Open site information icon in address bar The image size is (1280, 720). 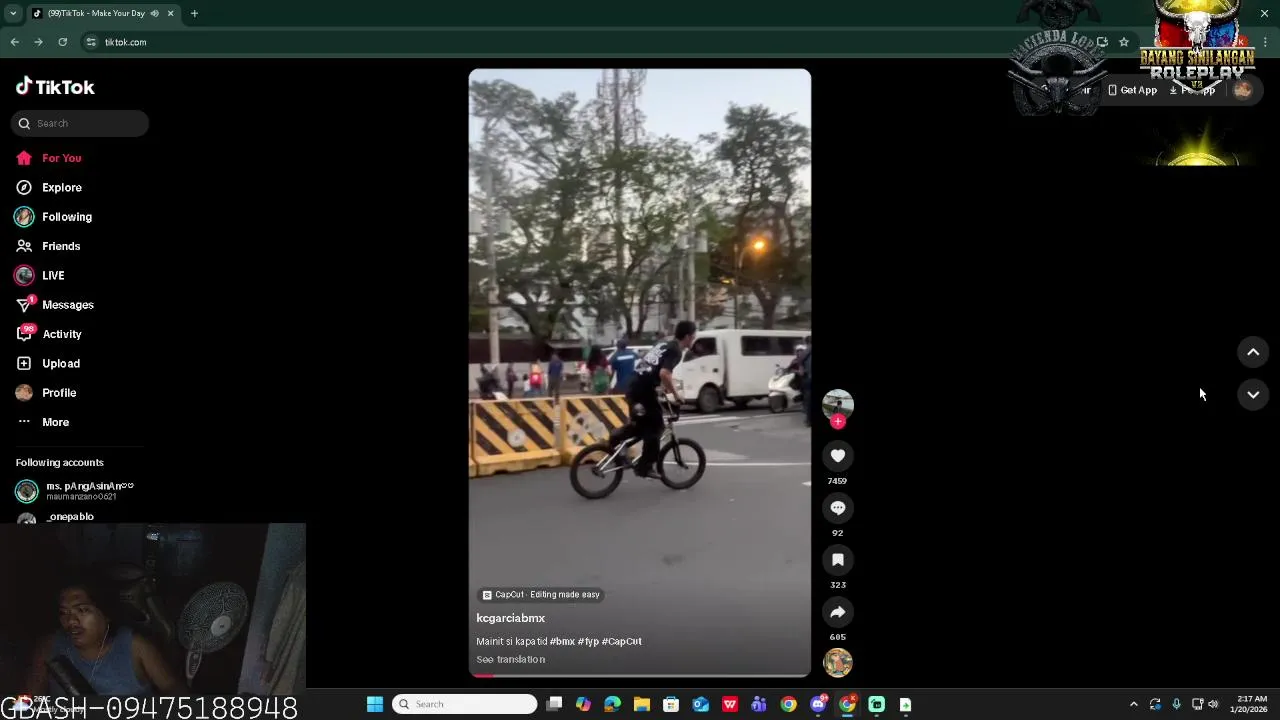(91, 42)
